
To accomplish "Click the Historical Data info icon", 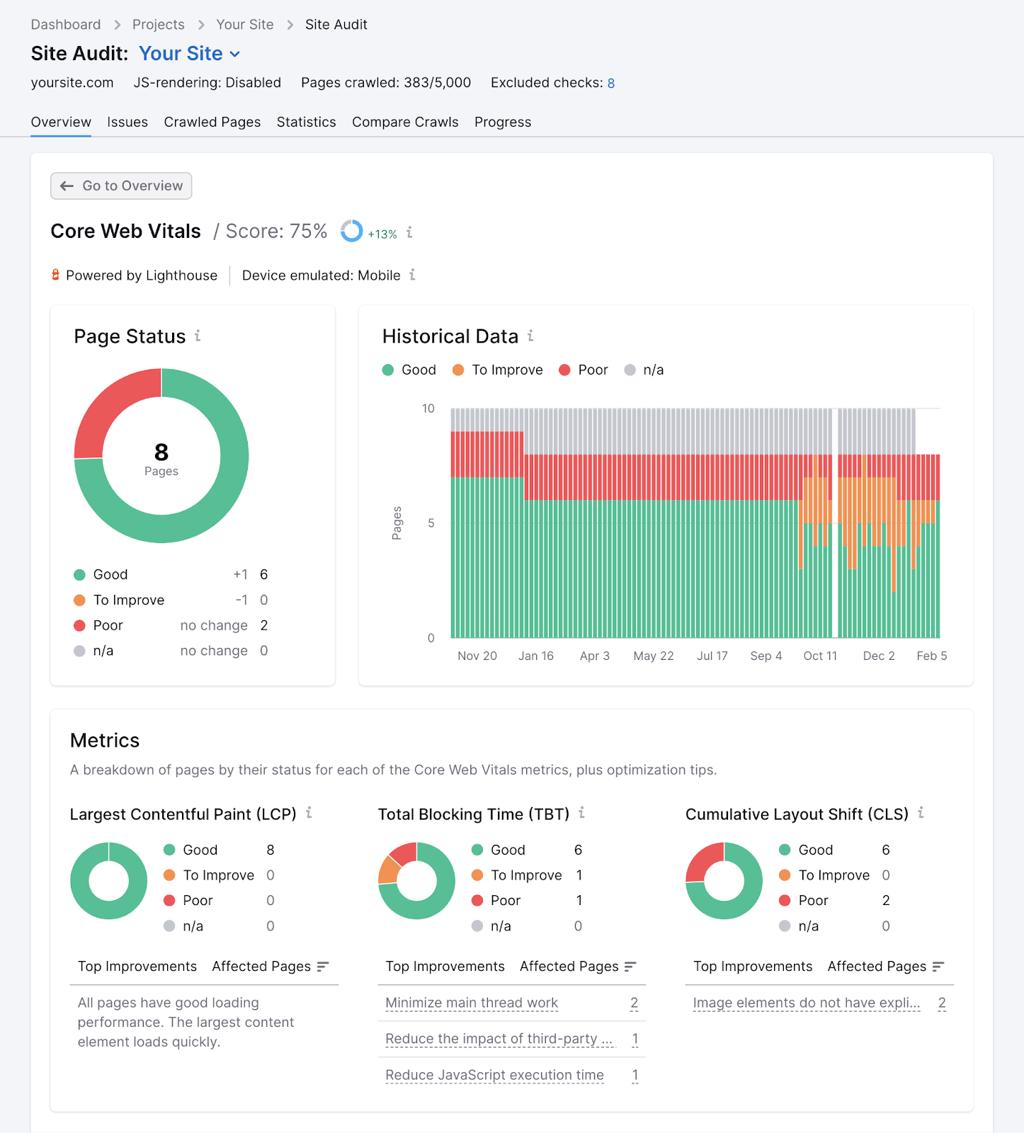I will 530,335.
